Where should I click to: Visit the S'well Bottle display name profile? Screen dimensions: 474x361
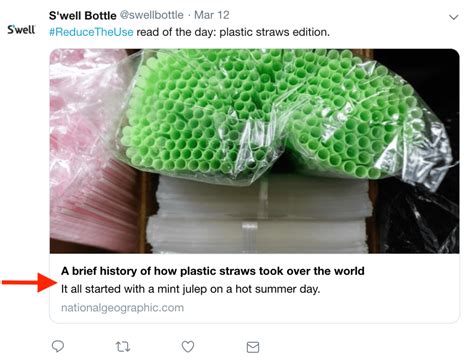point(83,15)
